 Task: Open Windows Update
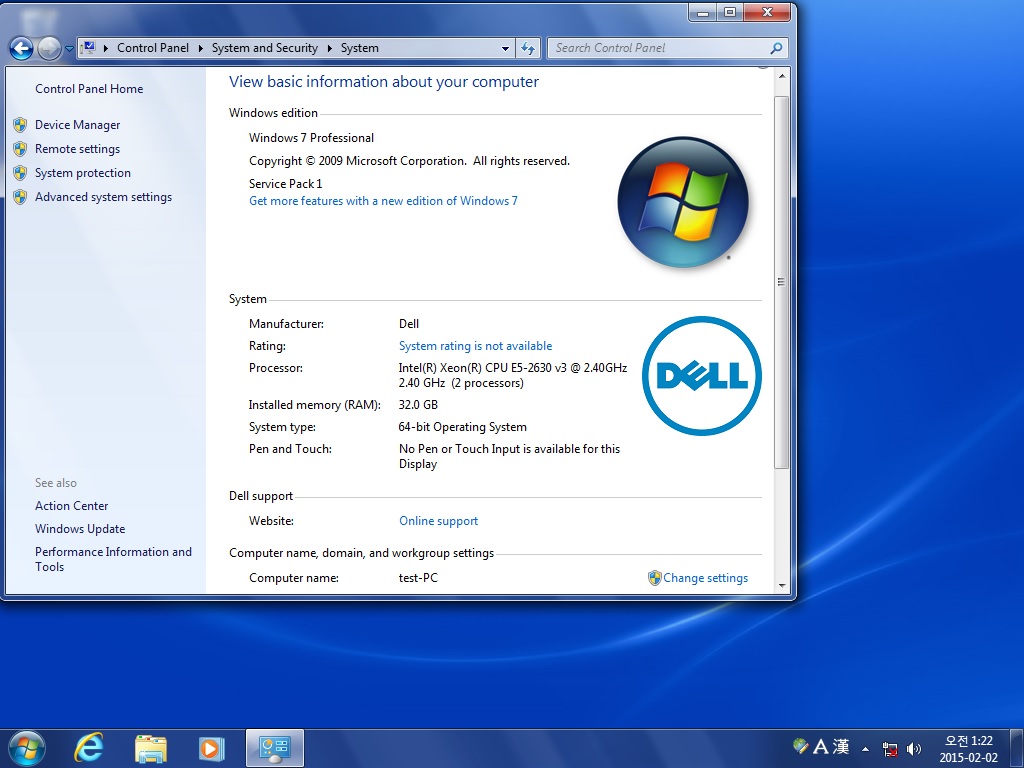pos(80,529)
